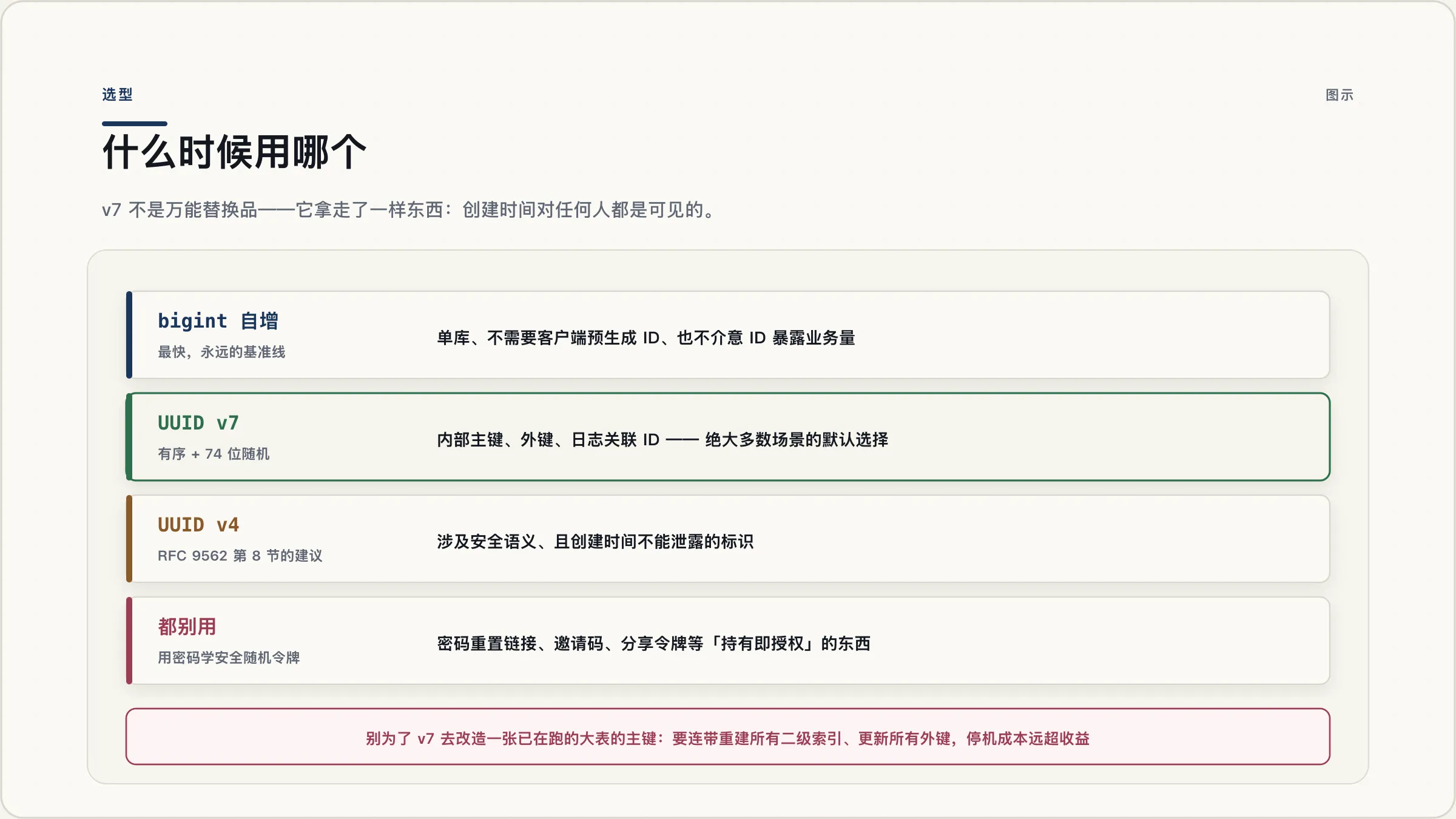Click the text 最快，永远的基准线
Image resolution: width=1456 pixels, height=819 pixels.
coord(221,352)
